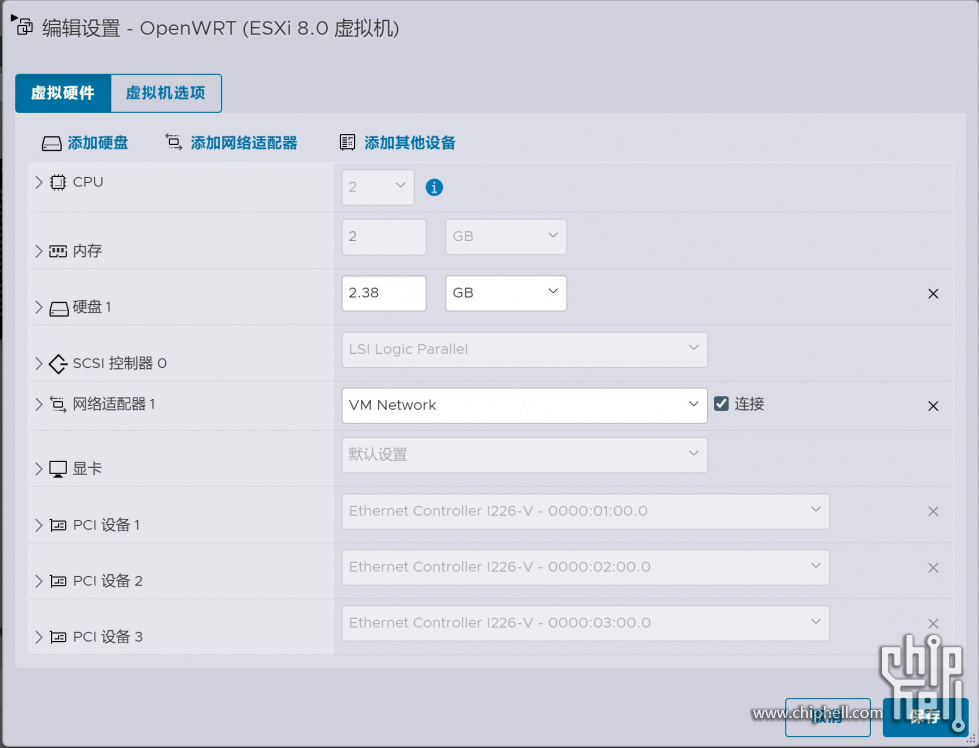The image size is (979, 748).
Task: Open the LSI Logic Parallel dropdown
Action: 524,350
